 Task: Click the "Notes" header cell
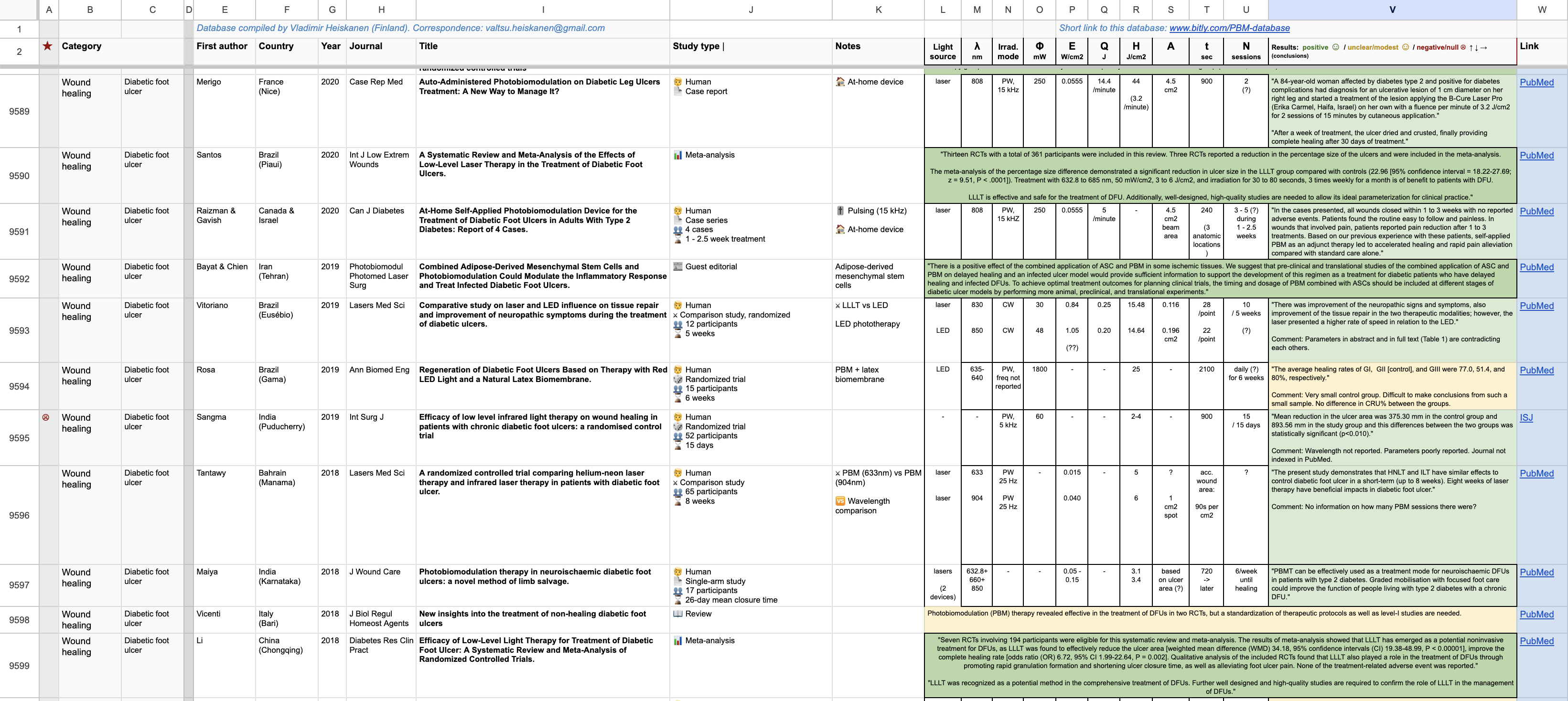point(878,52)
